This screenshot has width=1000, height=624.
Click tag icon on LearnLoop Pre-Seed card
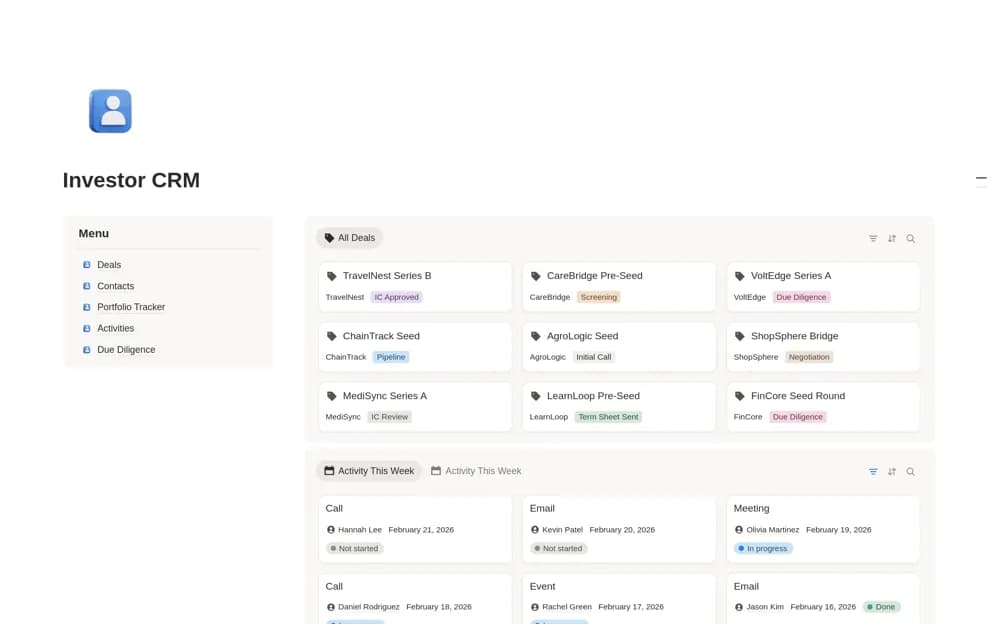coord(536,396)
